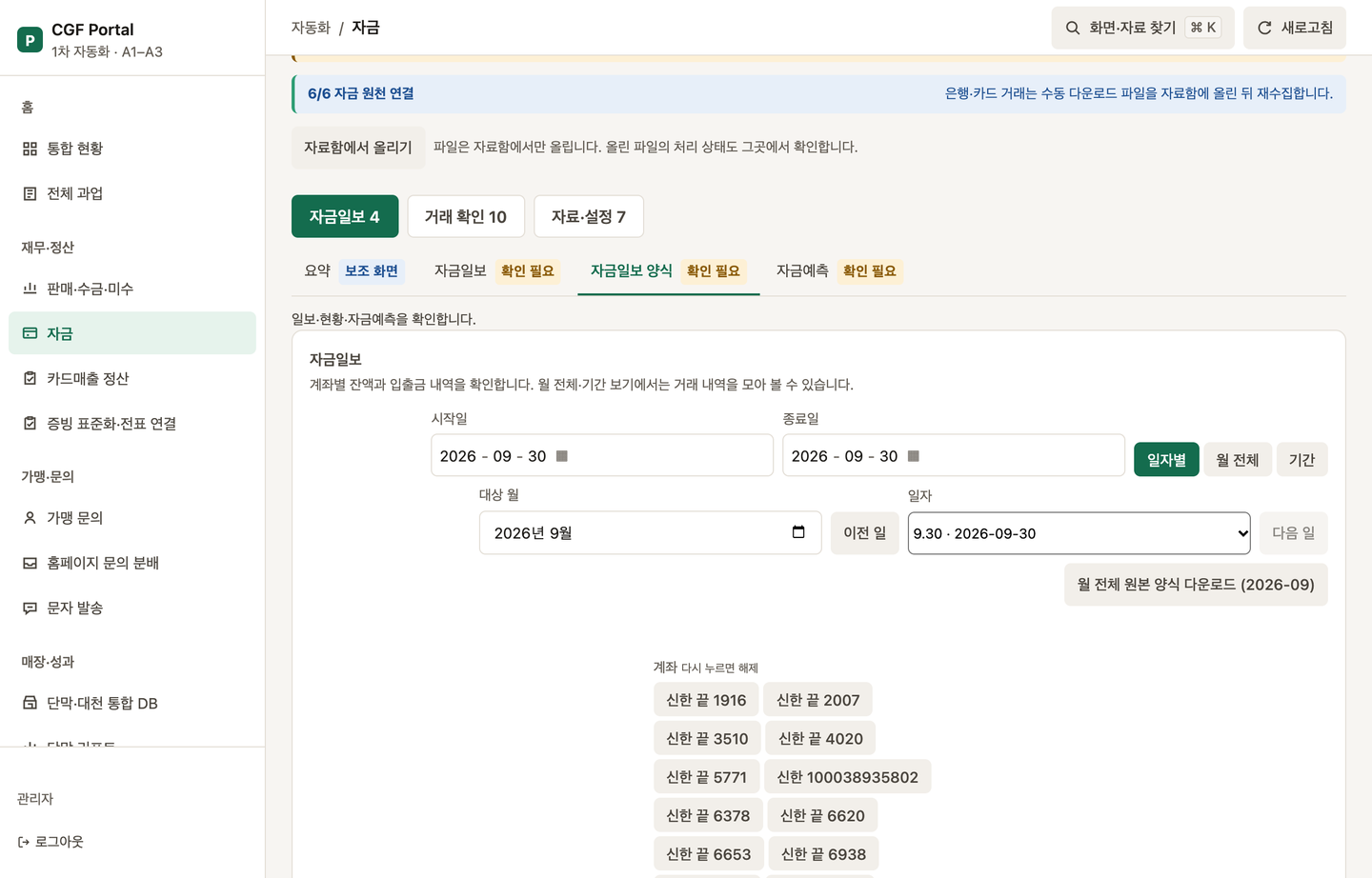Toggle account filter 신한 끝 3510
The image size is (1372, 878).
pos(707,738)
